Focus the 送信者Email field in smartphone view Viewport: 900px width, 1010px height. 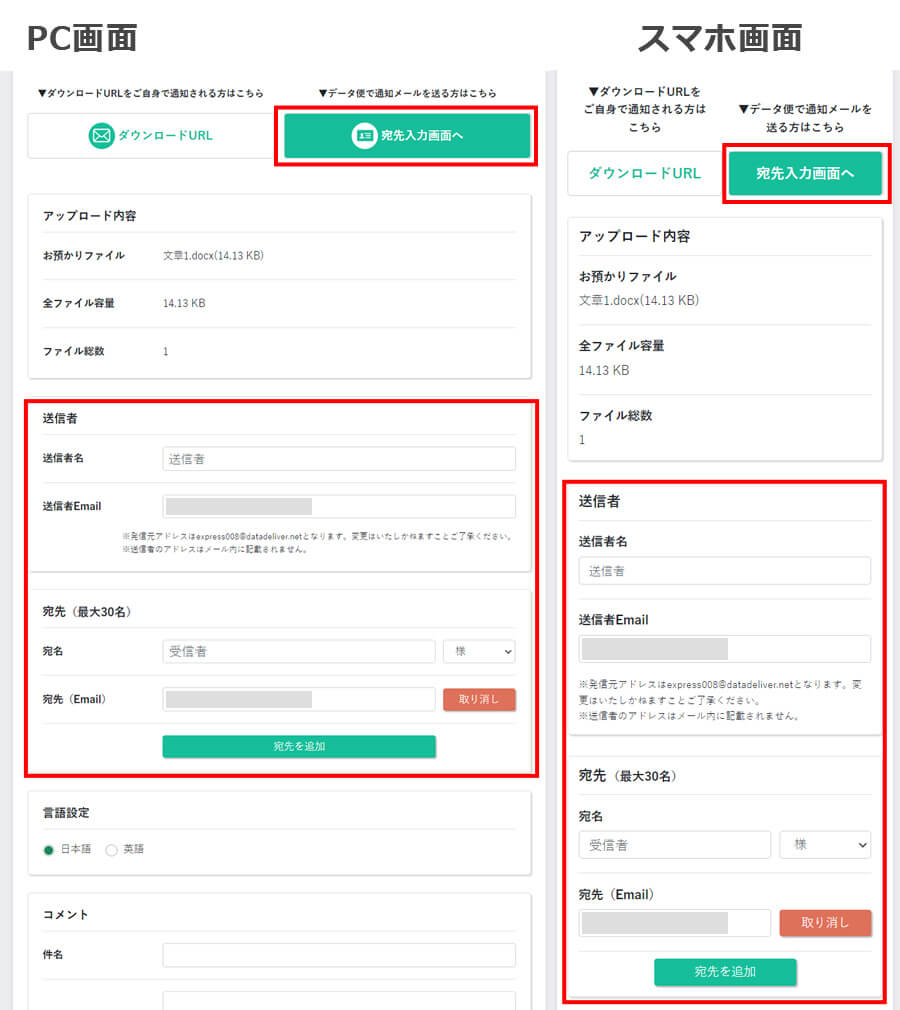click(x=725, y=649)
